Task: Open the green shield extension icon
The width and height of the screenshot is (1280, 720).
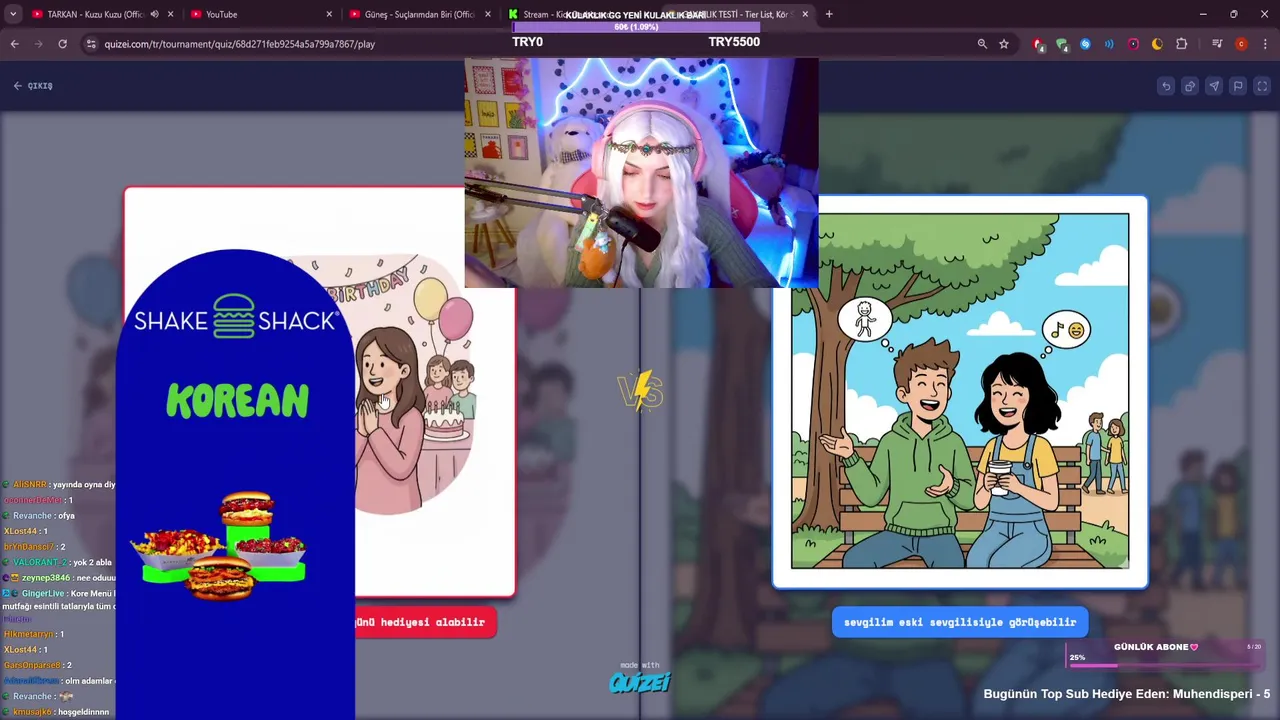Action: point(1061,44)
